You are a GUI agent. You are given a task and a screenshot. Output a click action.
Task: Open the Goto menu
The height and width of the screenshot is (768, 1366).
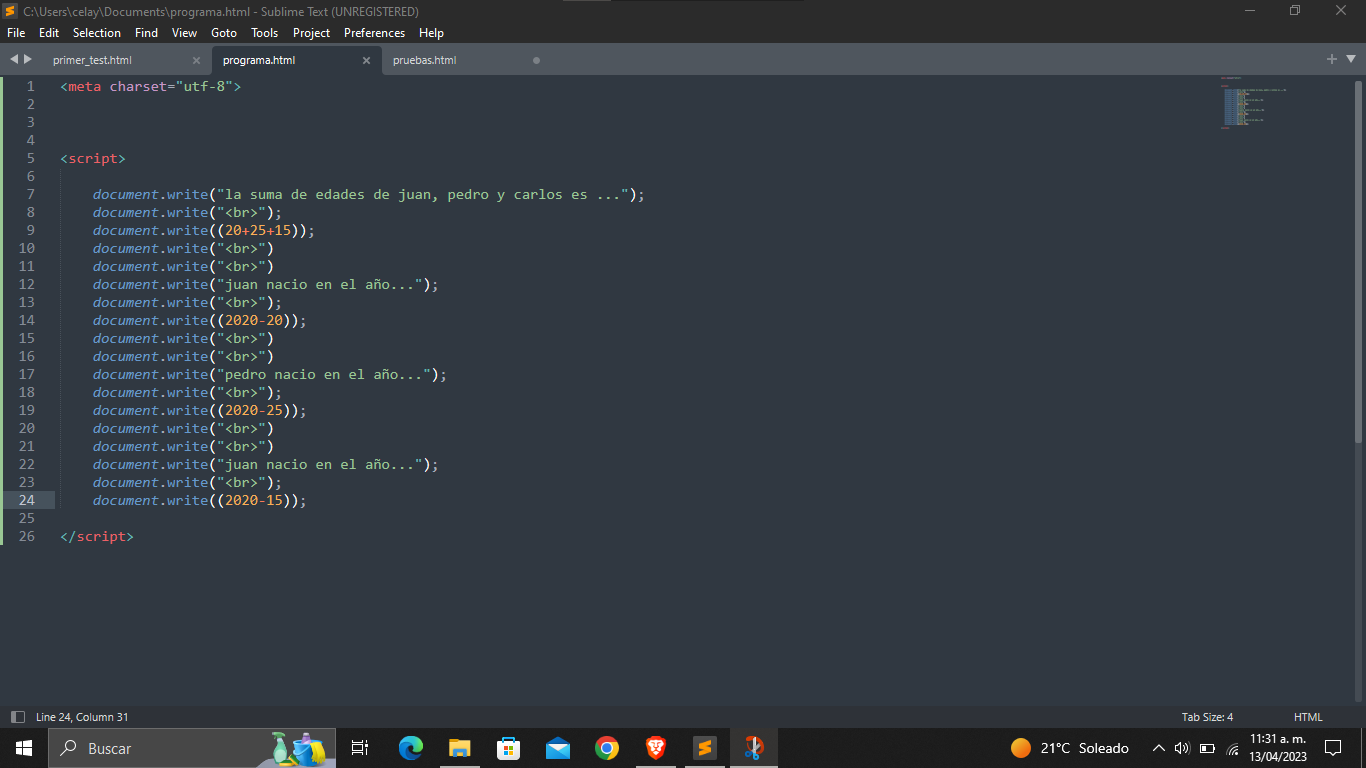tap(224, 33)
